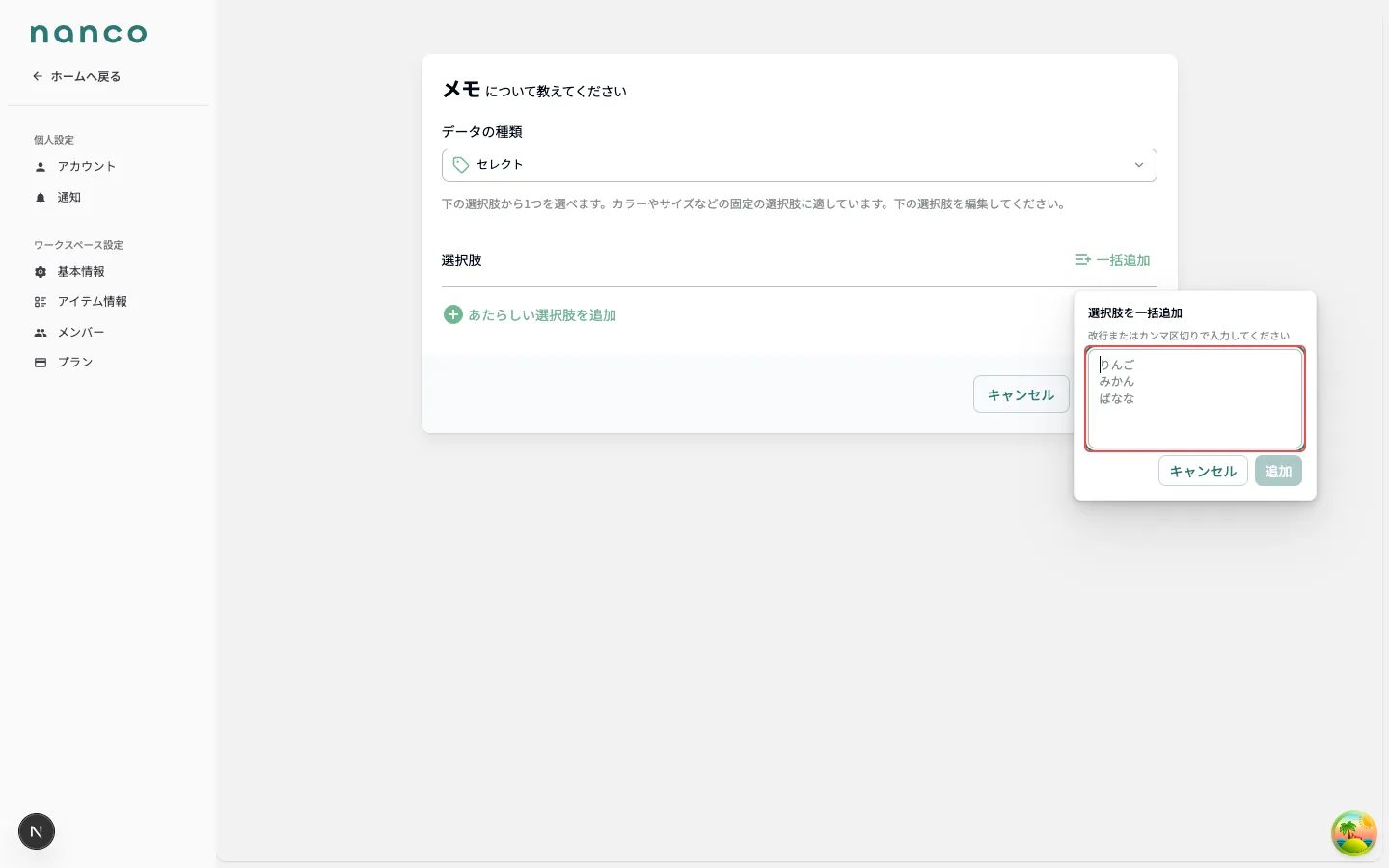Click the メンバー people icon
Image resolution: width=1389 pixels, height=868 pixels.
[41, 333]
